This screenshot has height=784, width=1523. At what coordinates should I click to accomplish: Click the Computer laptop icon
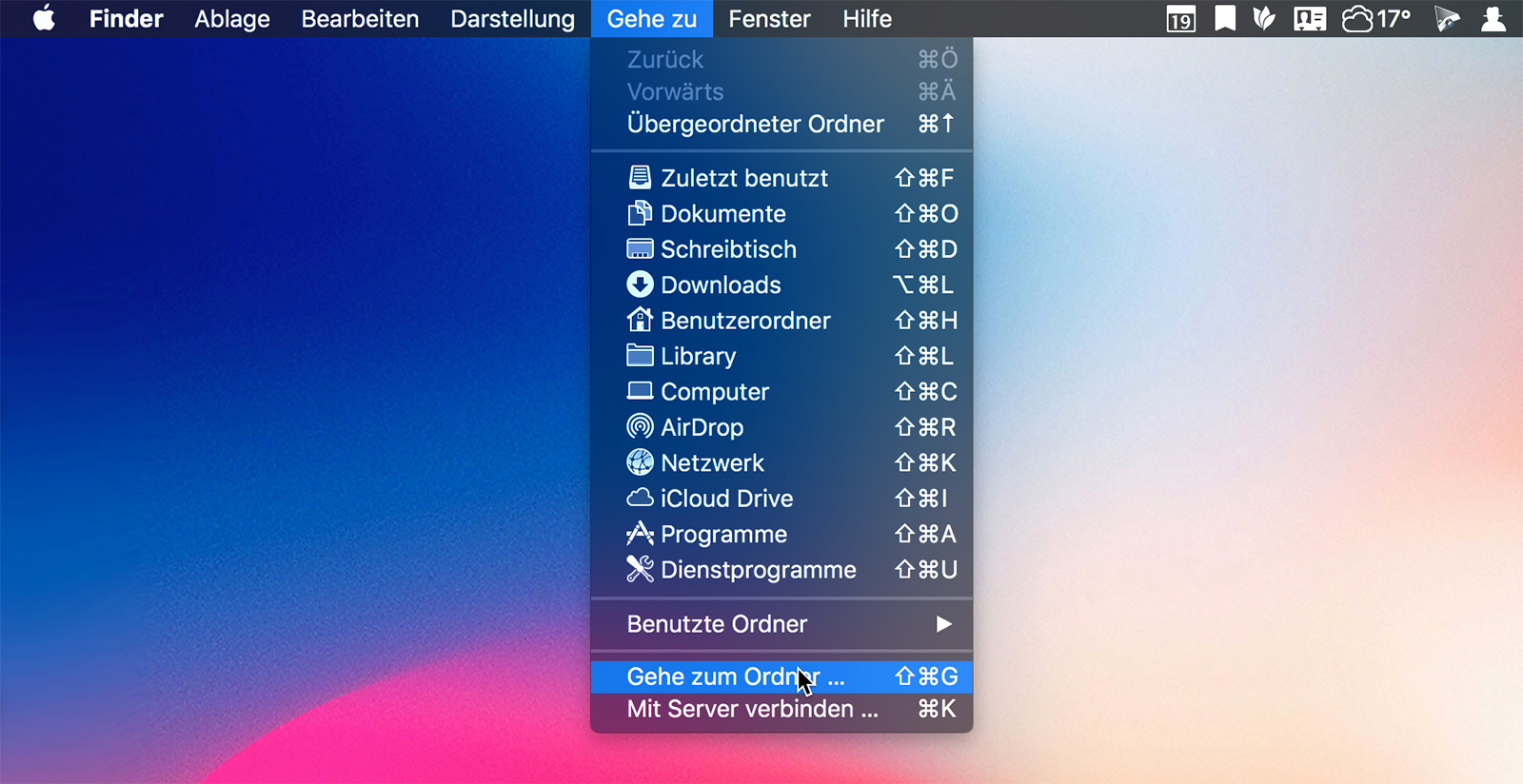pyautogui.click(x=640, y=391)
